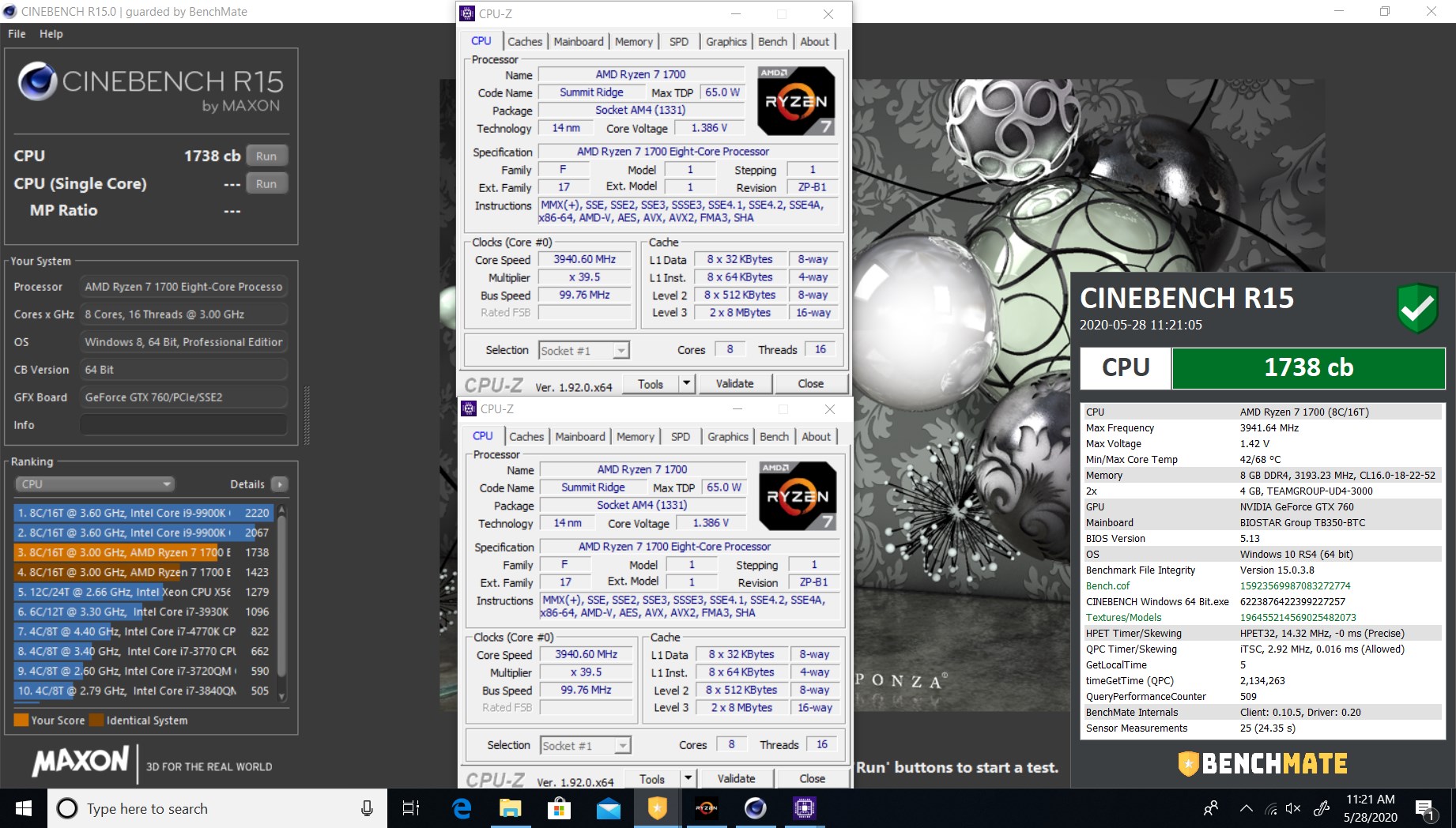
Task: Click the lower CPU-Z window title icon
Action: point(469,408)
